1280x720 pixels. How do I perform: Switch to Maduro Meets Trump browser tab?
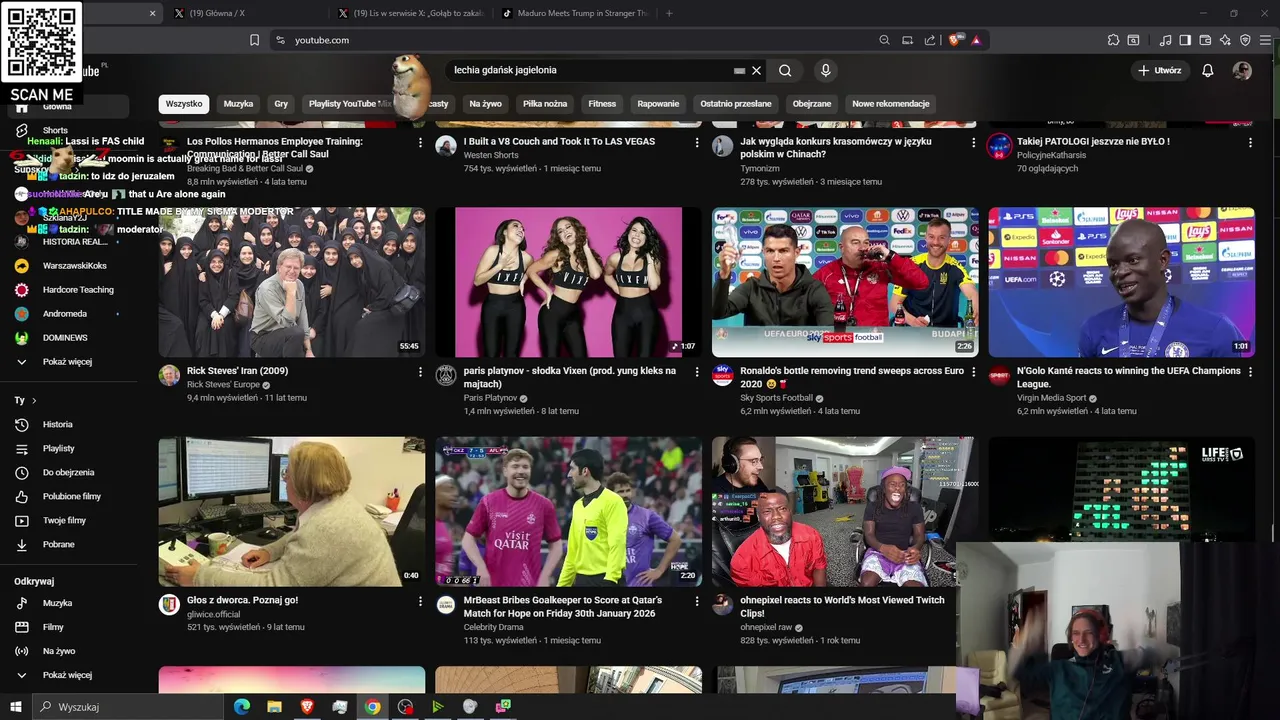coord(575,13)
